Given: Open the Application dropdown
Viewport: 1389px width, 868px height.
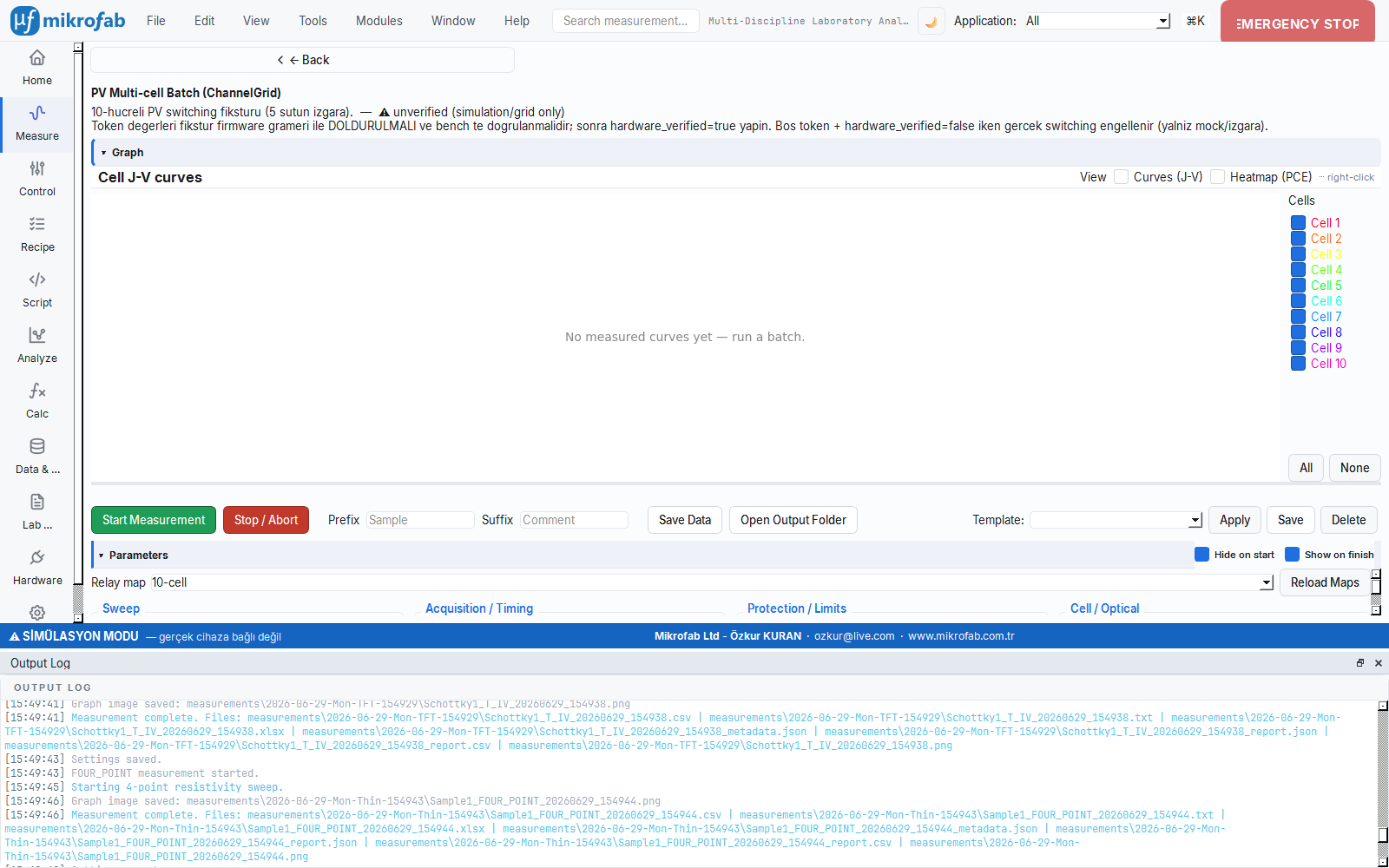Looking at the screenshot, I should click(1096, 21).
